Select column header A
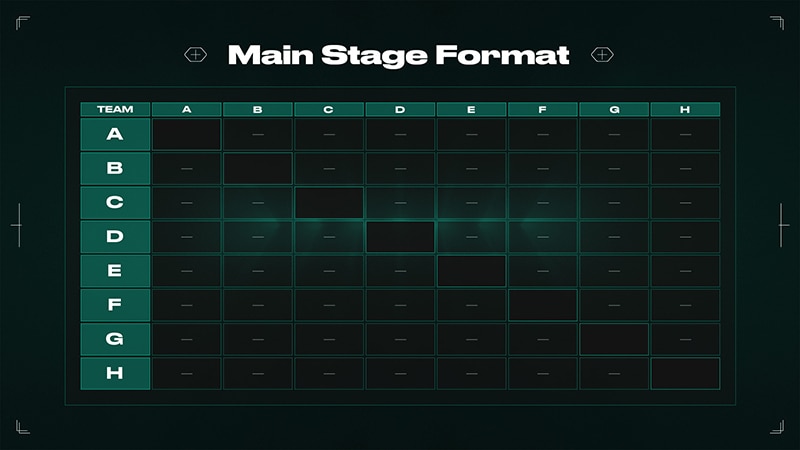Image resolution: width=800 pixels, height=450 pixels. pos(186,109)
